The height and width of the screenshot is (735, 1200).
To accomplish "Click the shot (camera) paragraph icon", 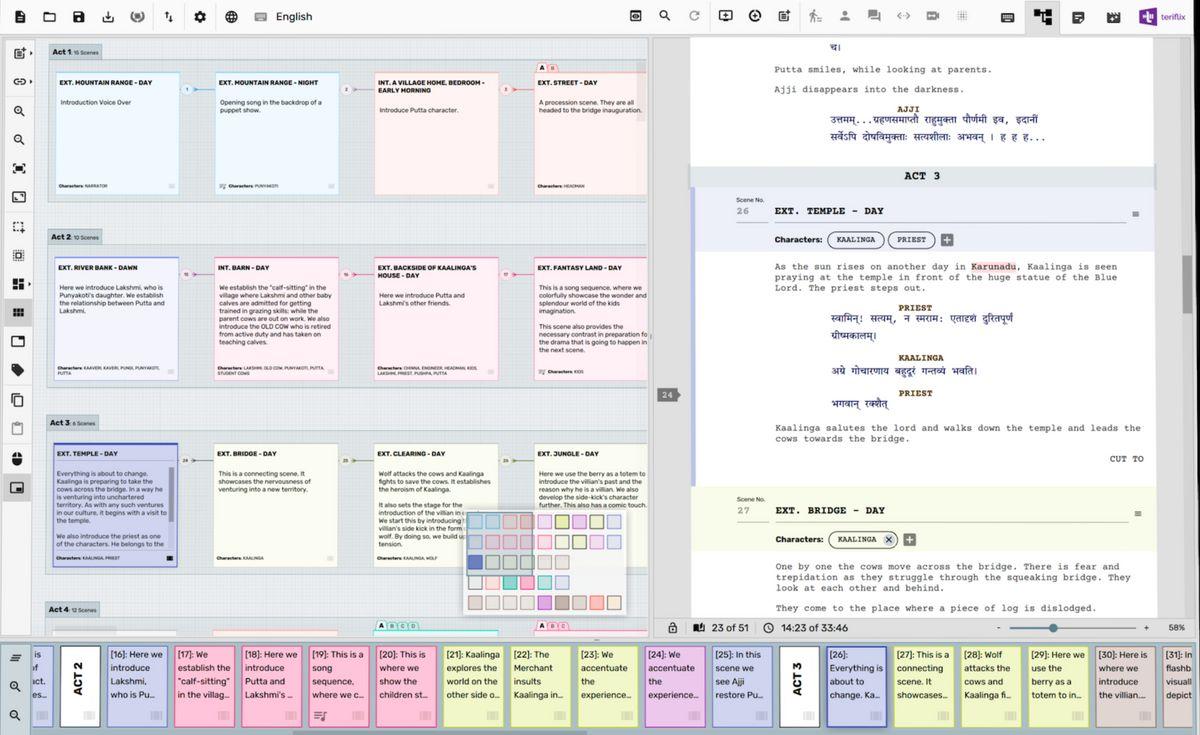I will pos(933,16).
